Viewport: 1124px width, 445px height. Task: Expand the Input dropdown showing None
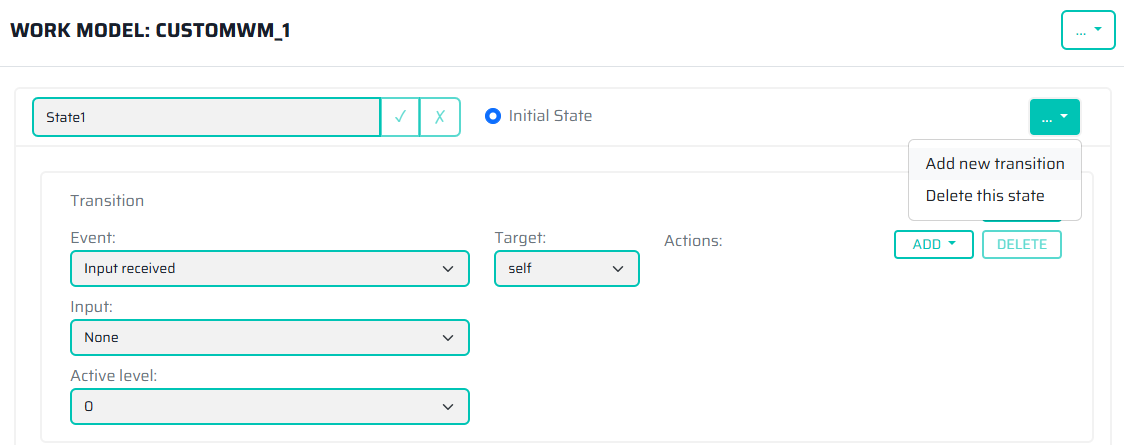[269, 337]
